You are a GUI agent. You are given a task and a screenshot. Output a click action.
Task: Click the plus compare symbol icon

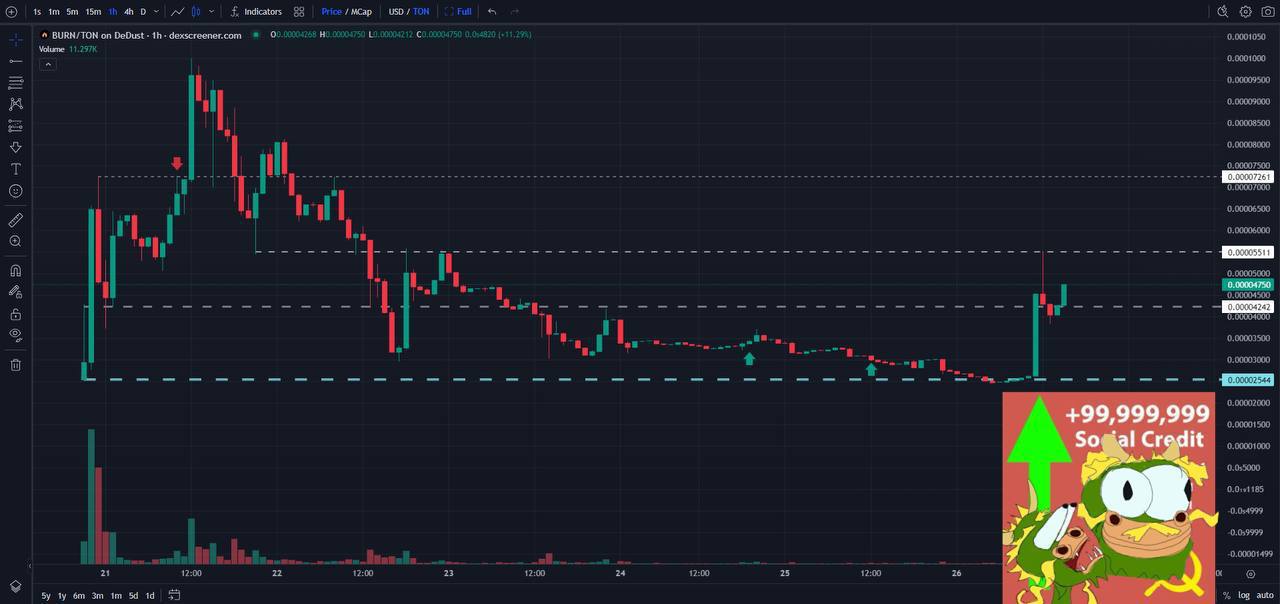click(12, 12)
